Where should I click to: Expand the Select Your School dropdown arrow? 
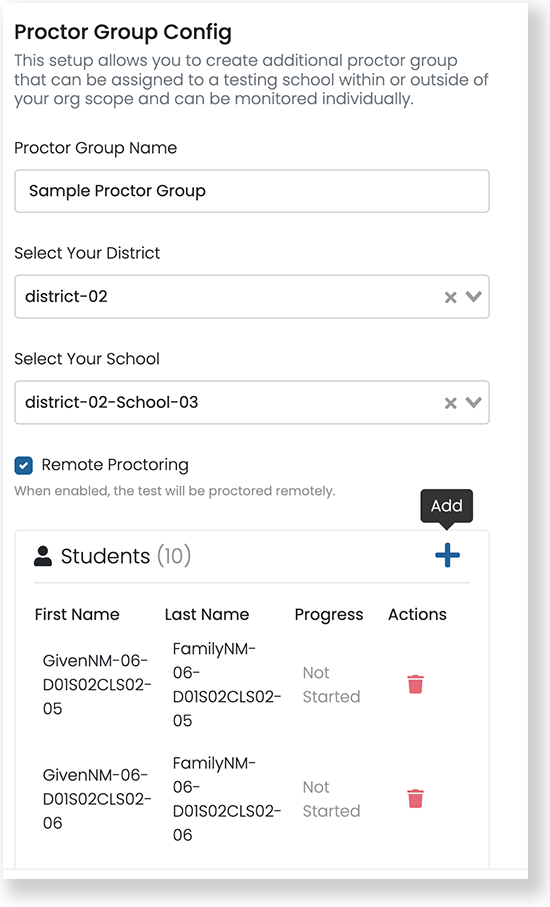point(474,403)
